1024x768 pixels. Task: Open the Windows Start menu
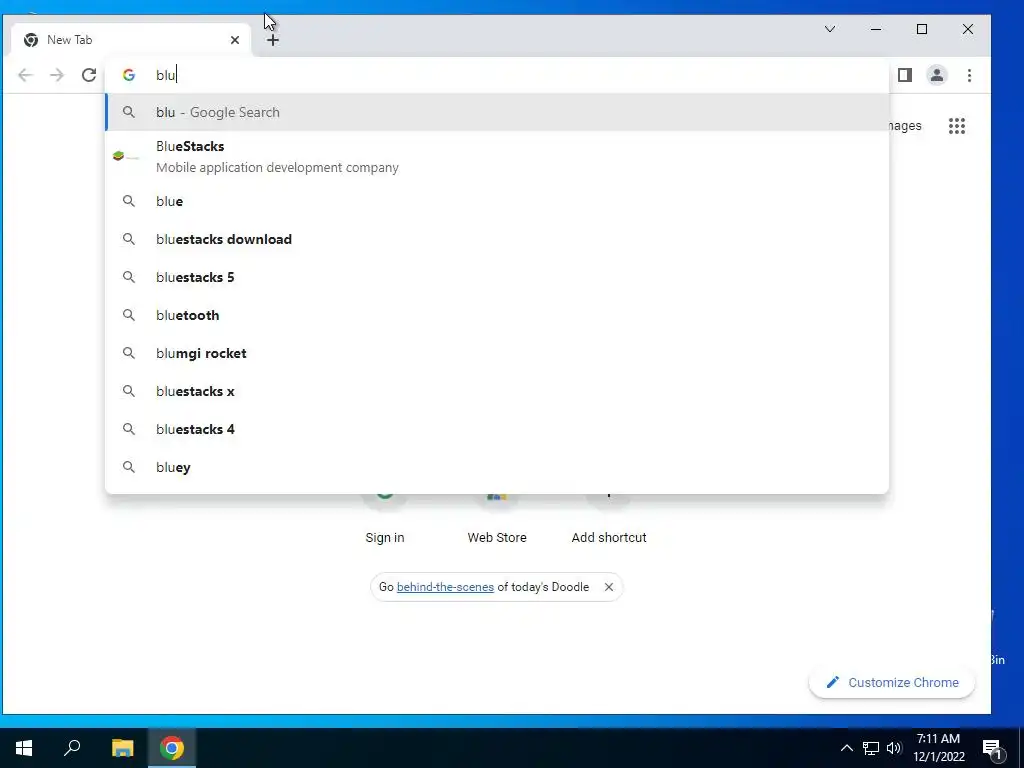click(x=24, y=748)
